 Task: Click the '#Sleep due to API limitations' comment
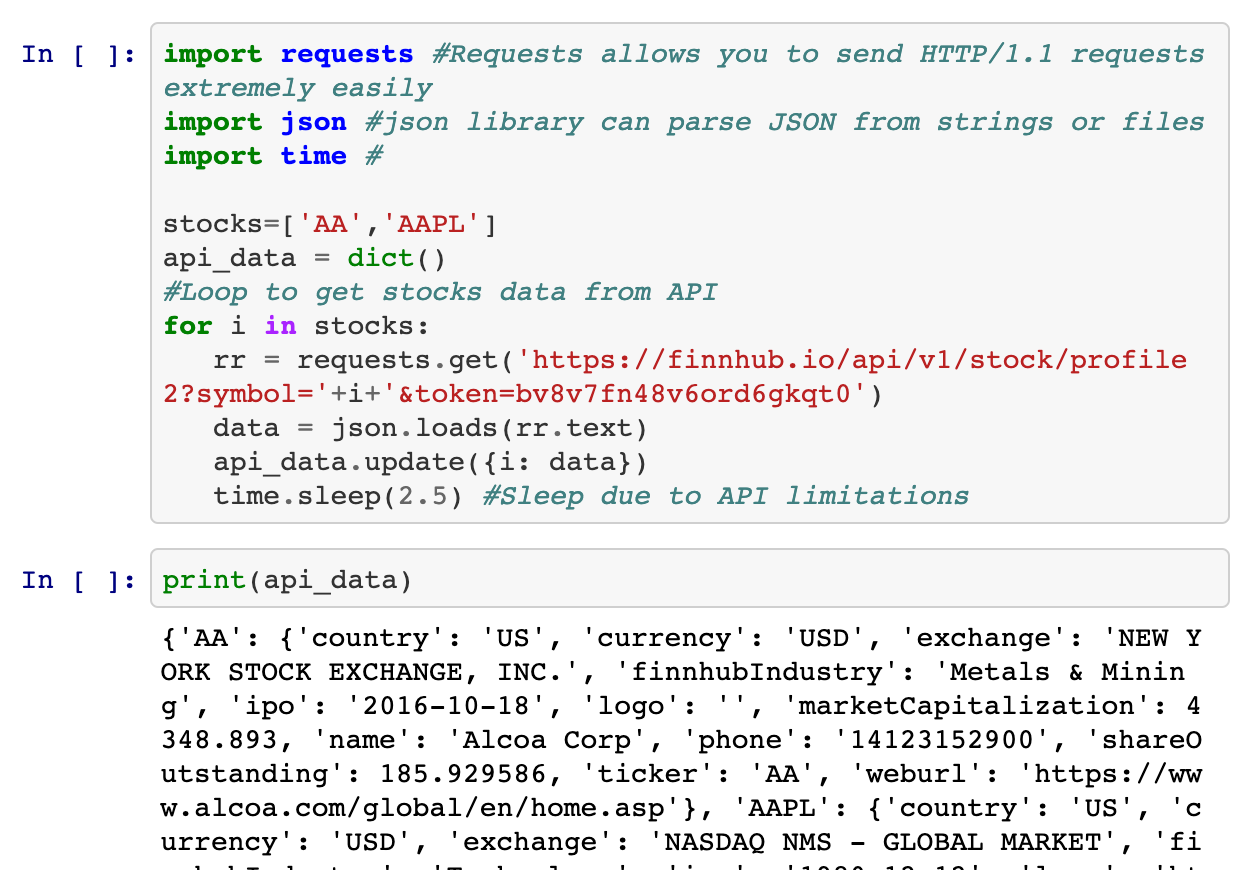726,496
